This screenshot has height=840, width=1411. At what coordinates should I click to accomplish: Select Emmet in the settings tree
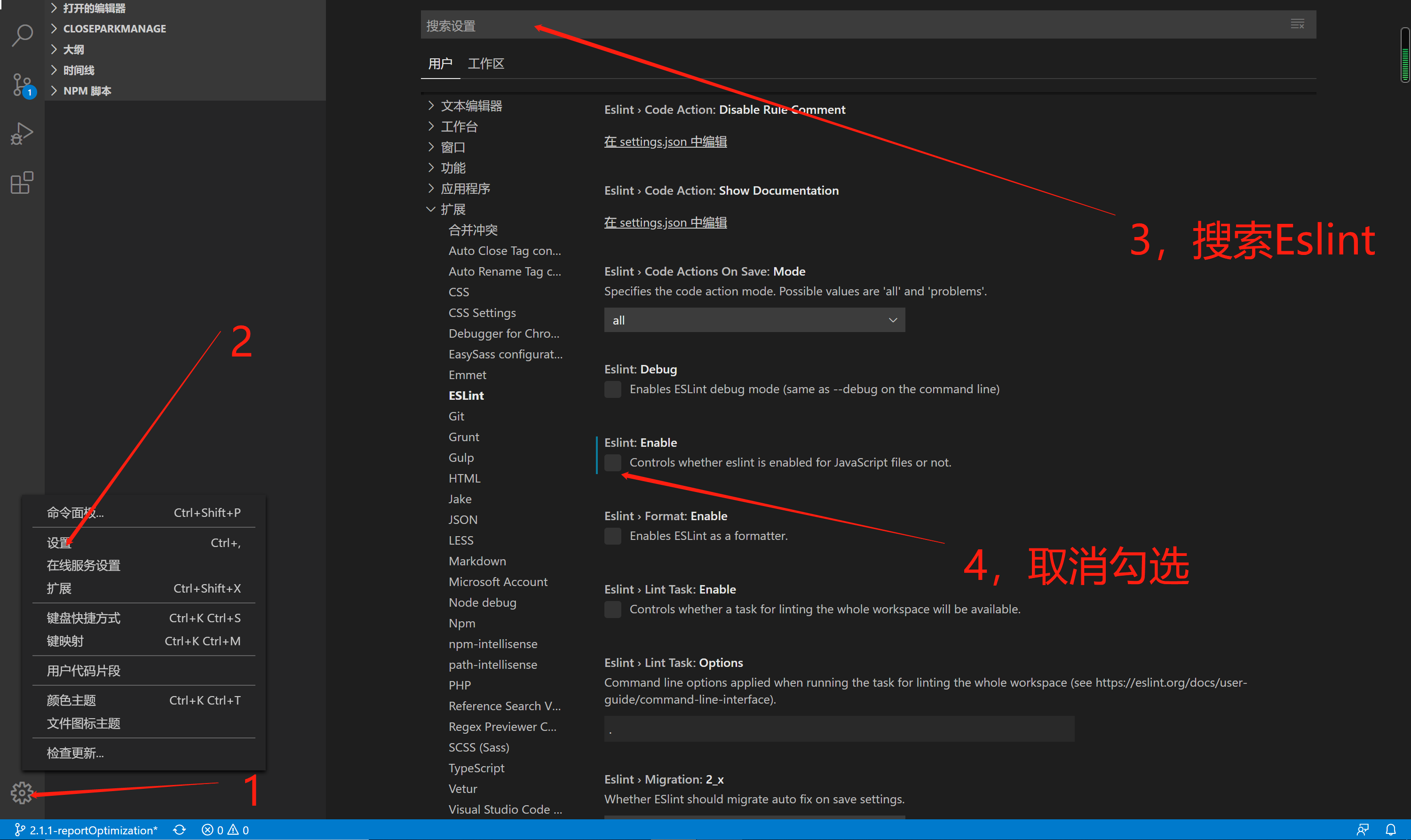(x=468, y=375)
